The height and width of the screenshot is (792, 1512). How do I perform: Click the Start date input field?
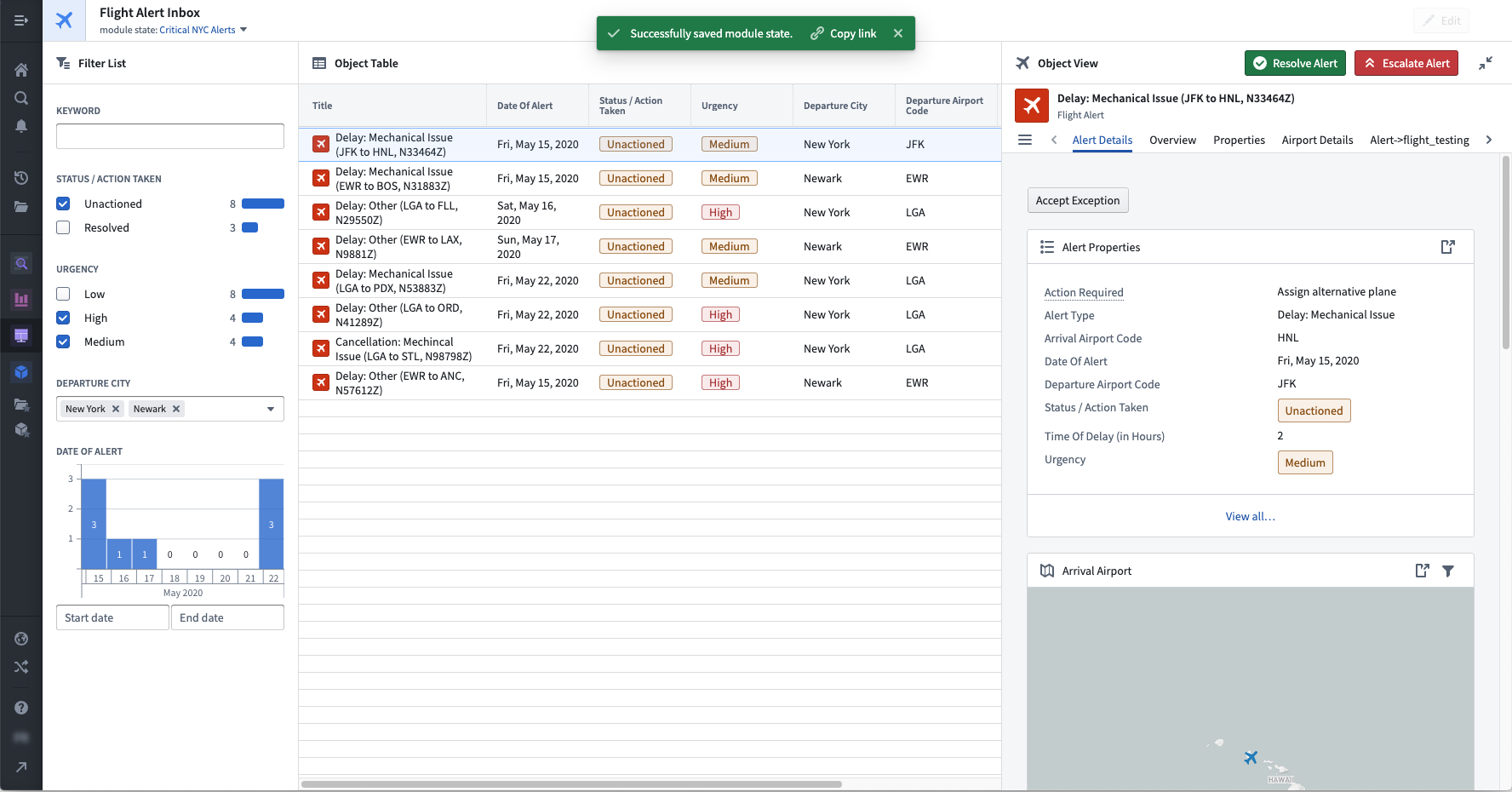112,617
